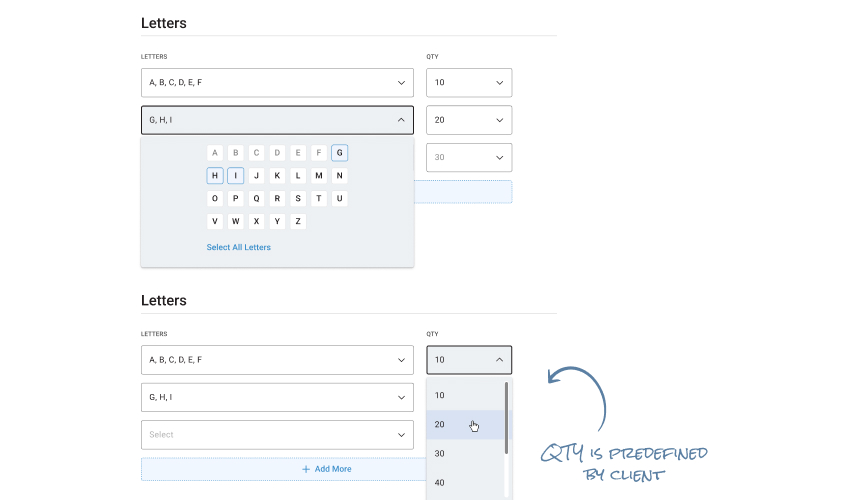Select the letter W tile

click(235, 221)
